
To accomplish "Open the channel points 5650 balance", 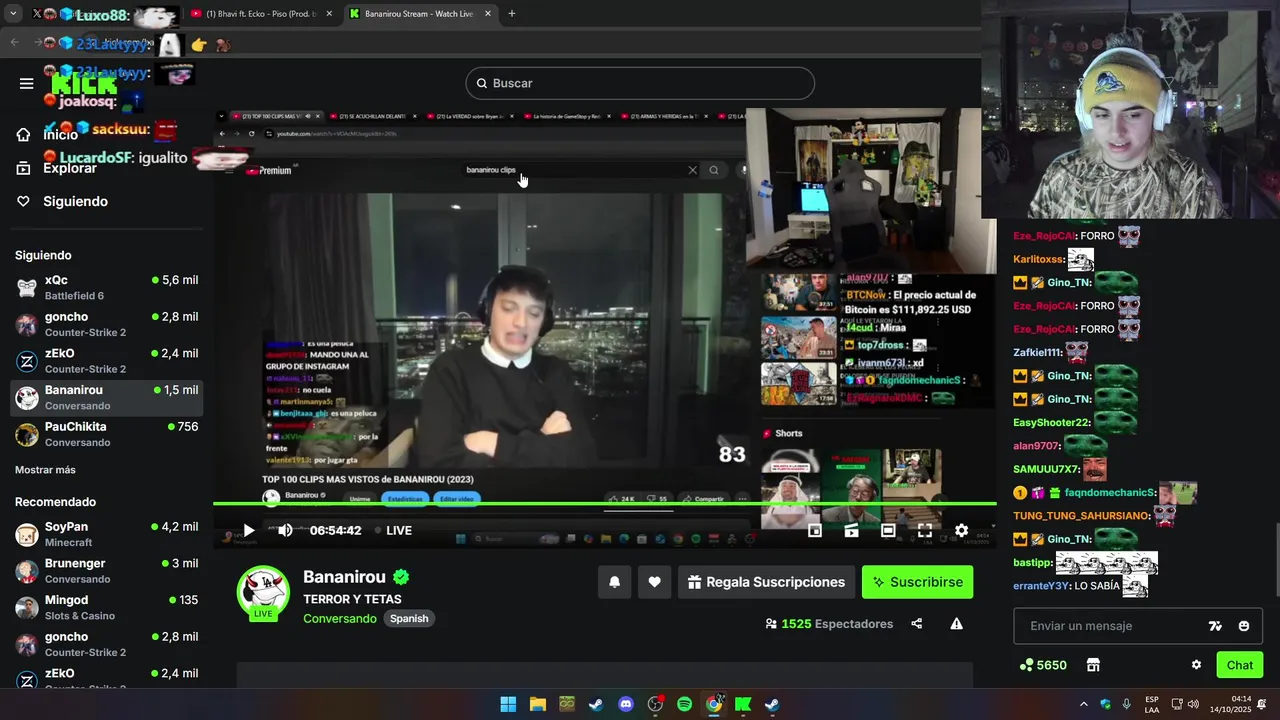I will (1043, 665).
